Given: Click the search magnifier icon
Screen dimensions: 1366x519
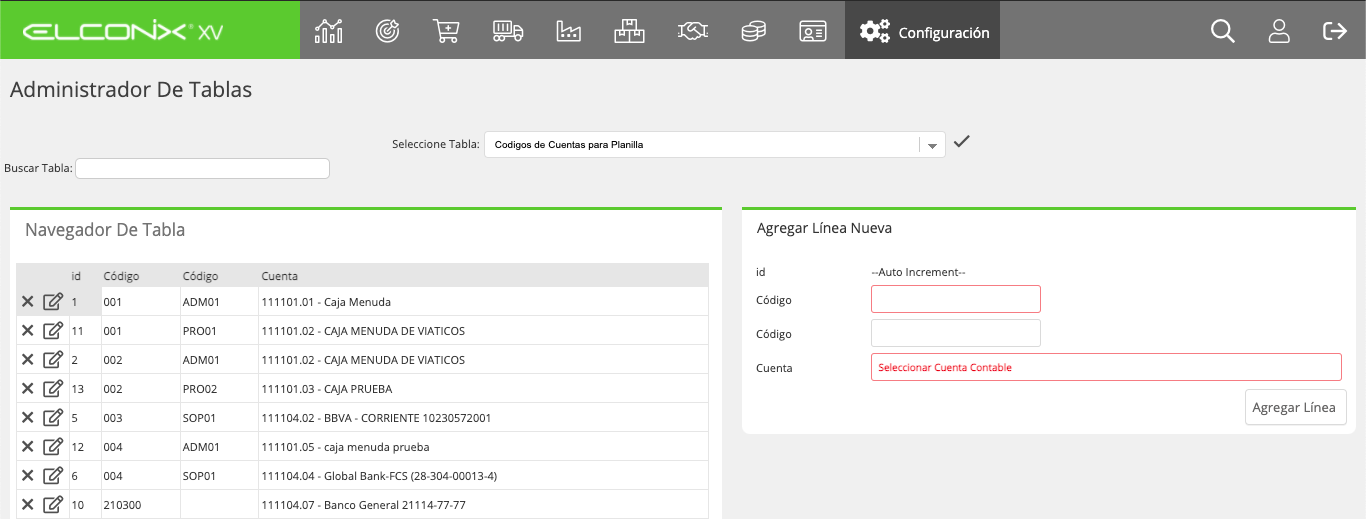Looking at the screenshot, I should tap(1223, 31).
